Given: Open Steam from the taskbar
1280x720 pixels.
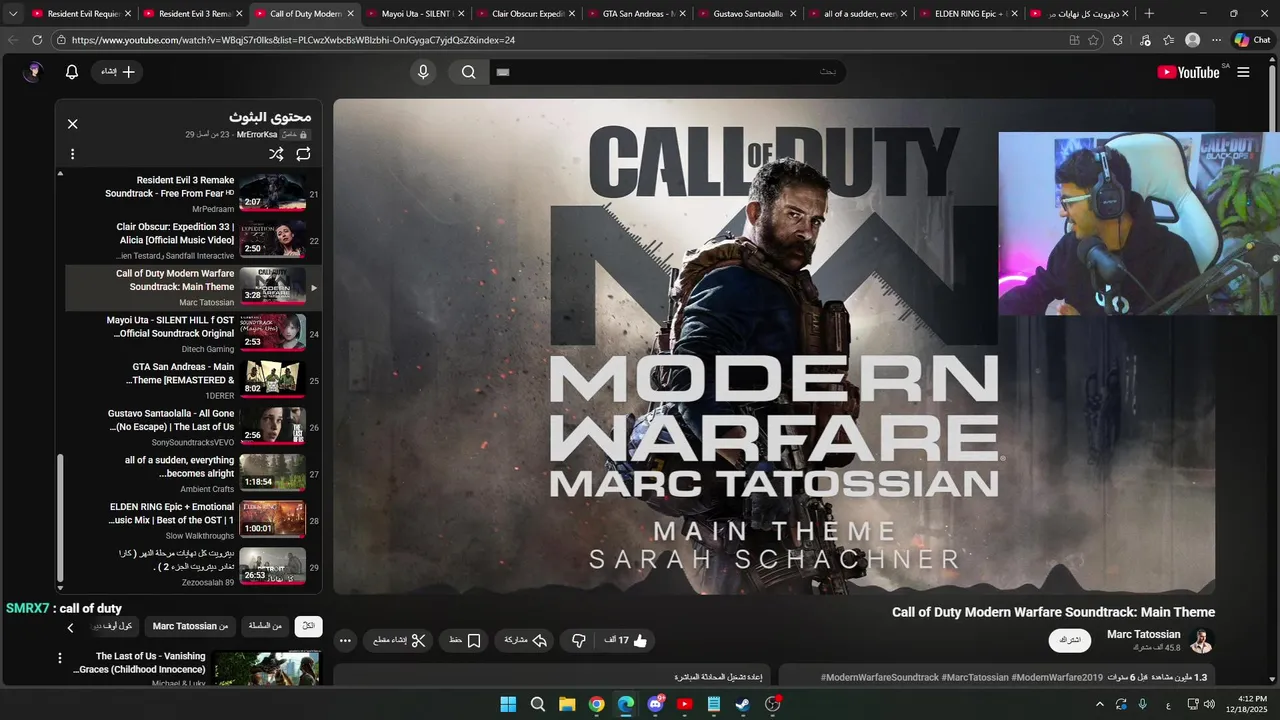Looking at the screenshot, I should click(x=743, y=704).
